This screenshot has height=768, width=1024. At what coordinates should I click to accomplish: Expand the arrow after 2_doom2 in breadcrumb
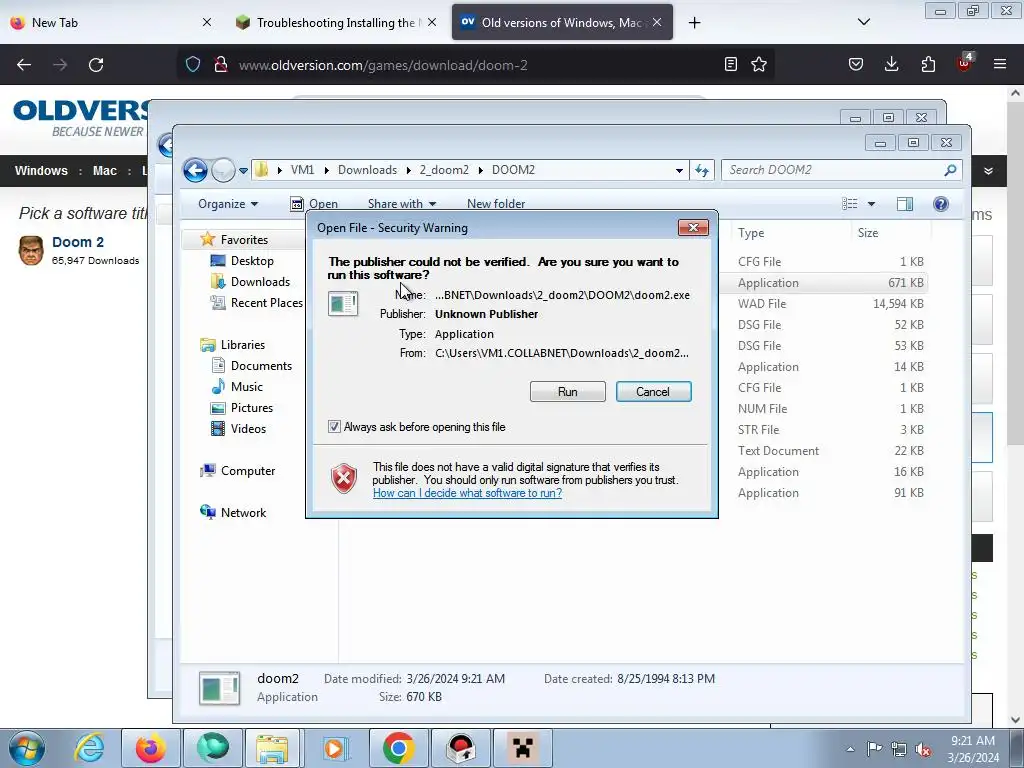click(x=481, y=170)
